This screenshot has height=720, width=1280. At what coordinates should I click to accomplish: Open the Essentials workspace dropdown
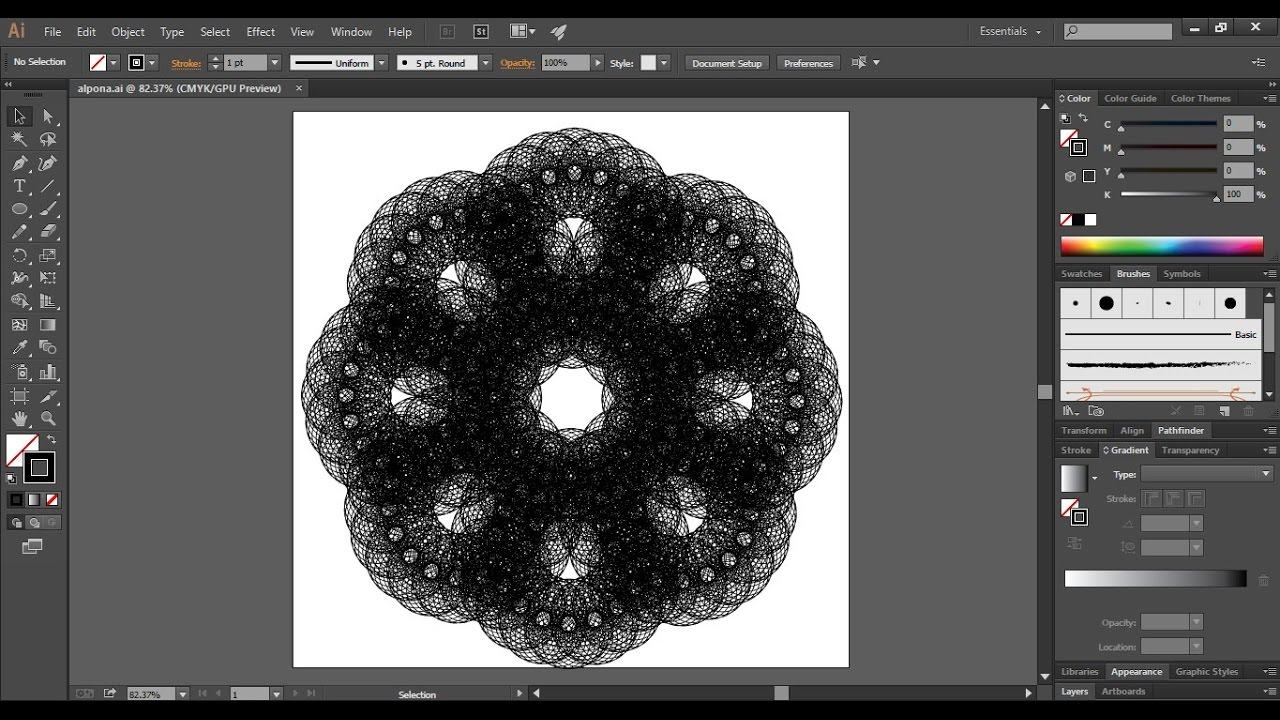pyautogui.click(x=1010, y=31)
